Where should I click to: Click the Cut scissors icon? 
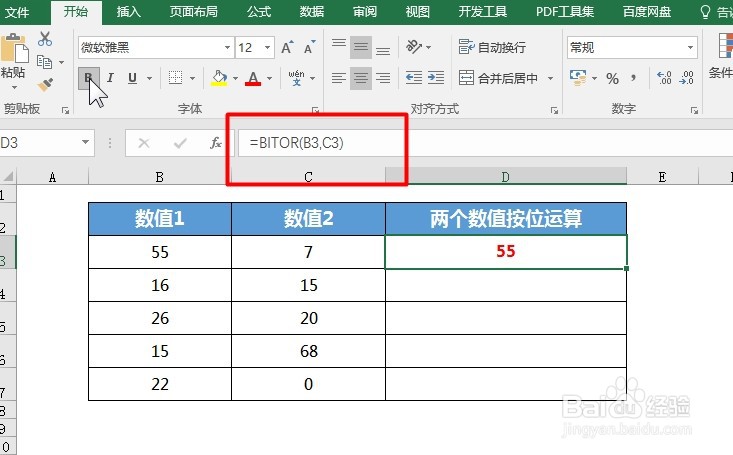tap(45, 38)
